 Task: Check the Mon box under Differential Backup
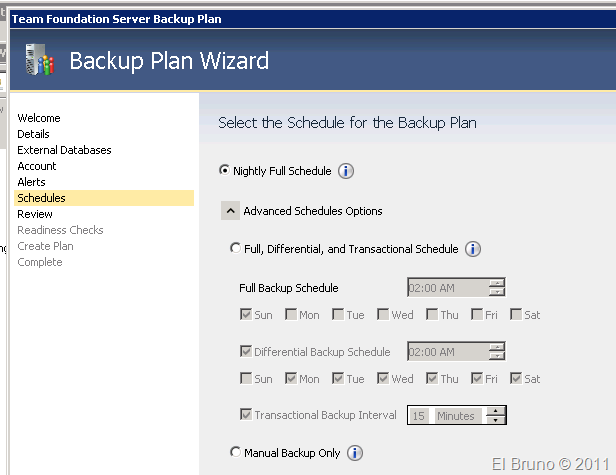292,379
